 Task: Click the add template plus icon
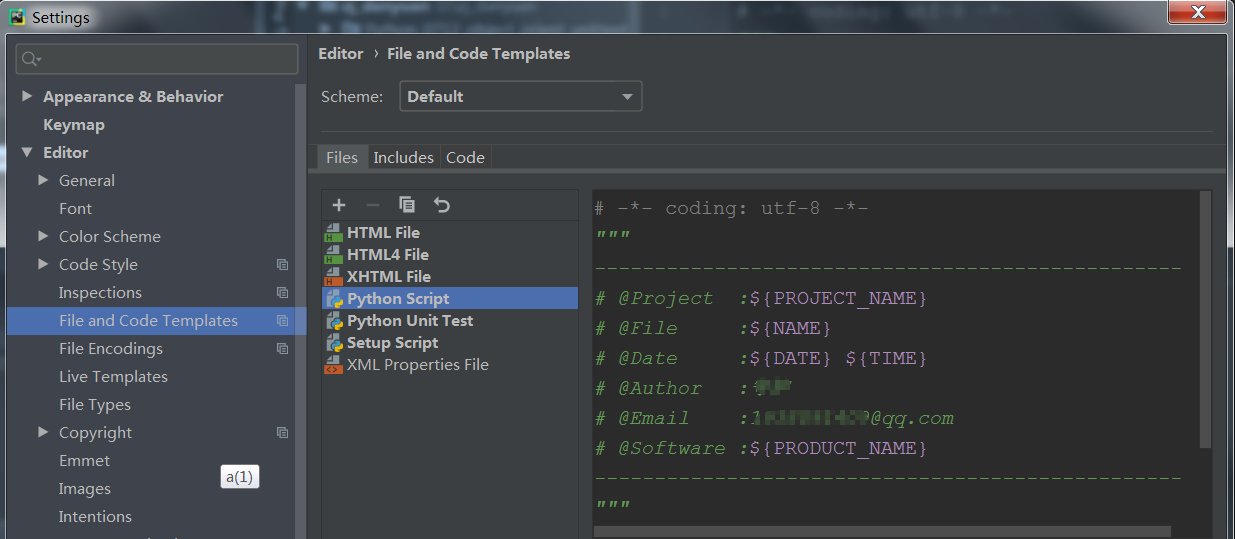(x=339, y=205)
